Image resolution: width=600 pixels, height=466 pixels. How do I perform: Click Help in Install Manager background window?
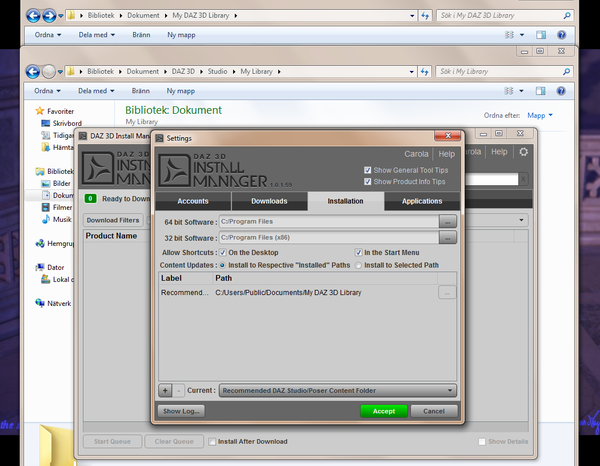(499, 152)
